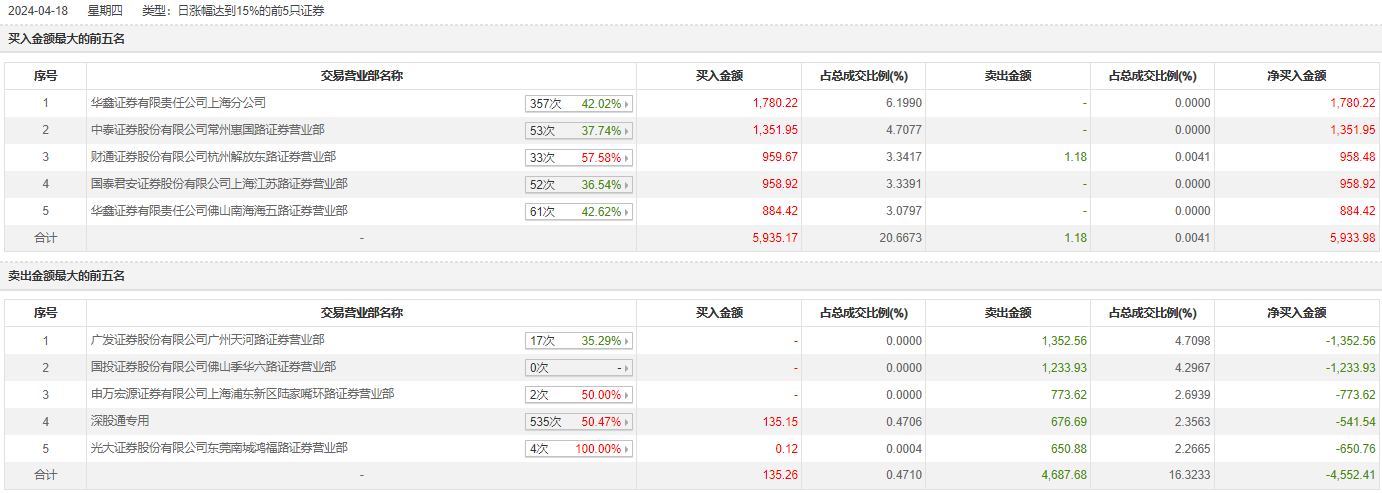The height and width of the screenshot is (493, 1382).
Task: Expand the 357次 42.02% stats box
Action: tap(579, 104)
